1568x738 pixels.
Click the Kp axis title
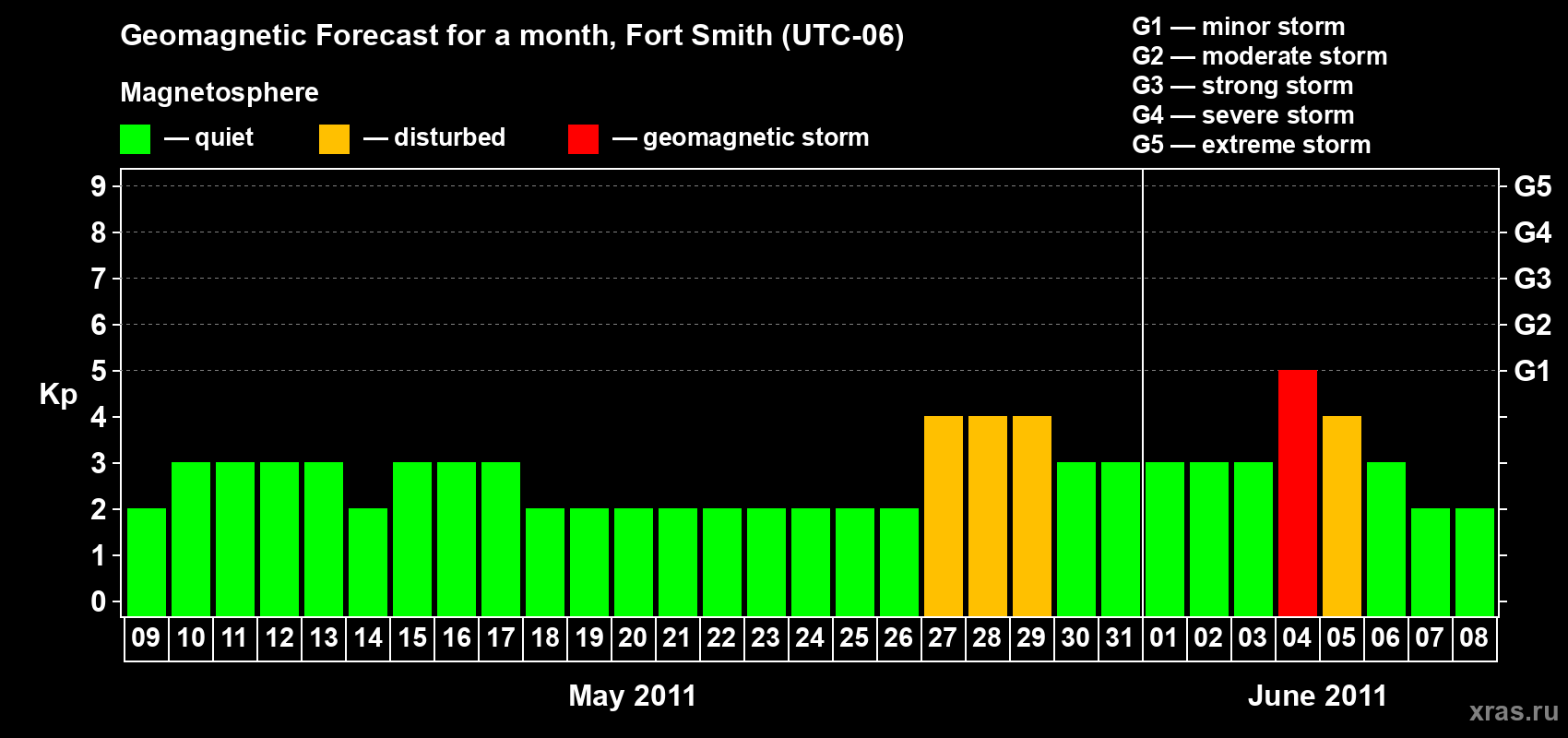point(58,395)
